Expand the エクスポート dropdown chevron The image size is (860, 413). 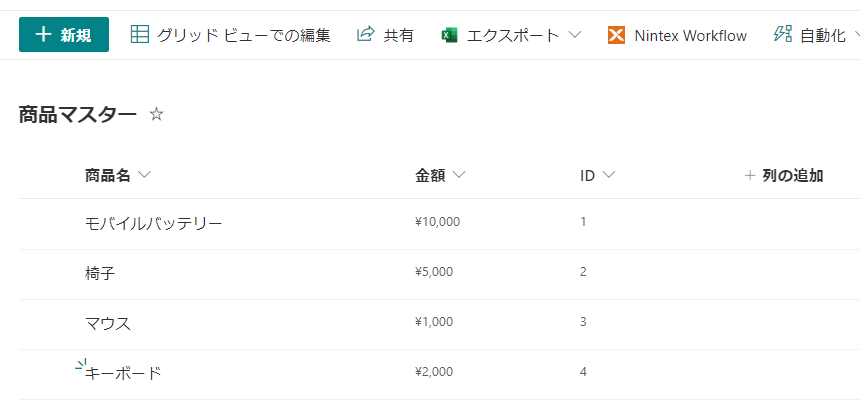[x=575, y=35]
